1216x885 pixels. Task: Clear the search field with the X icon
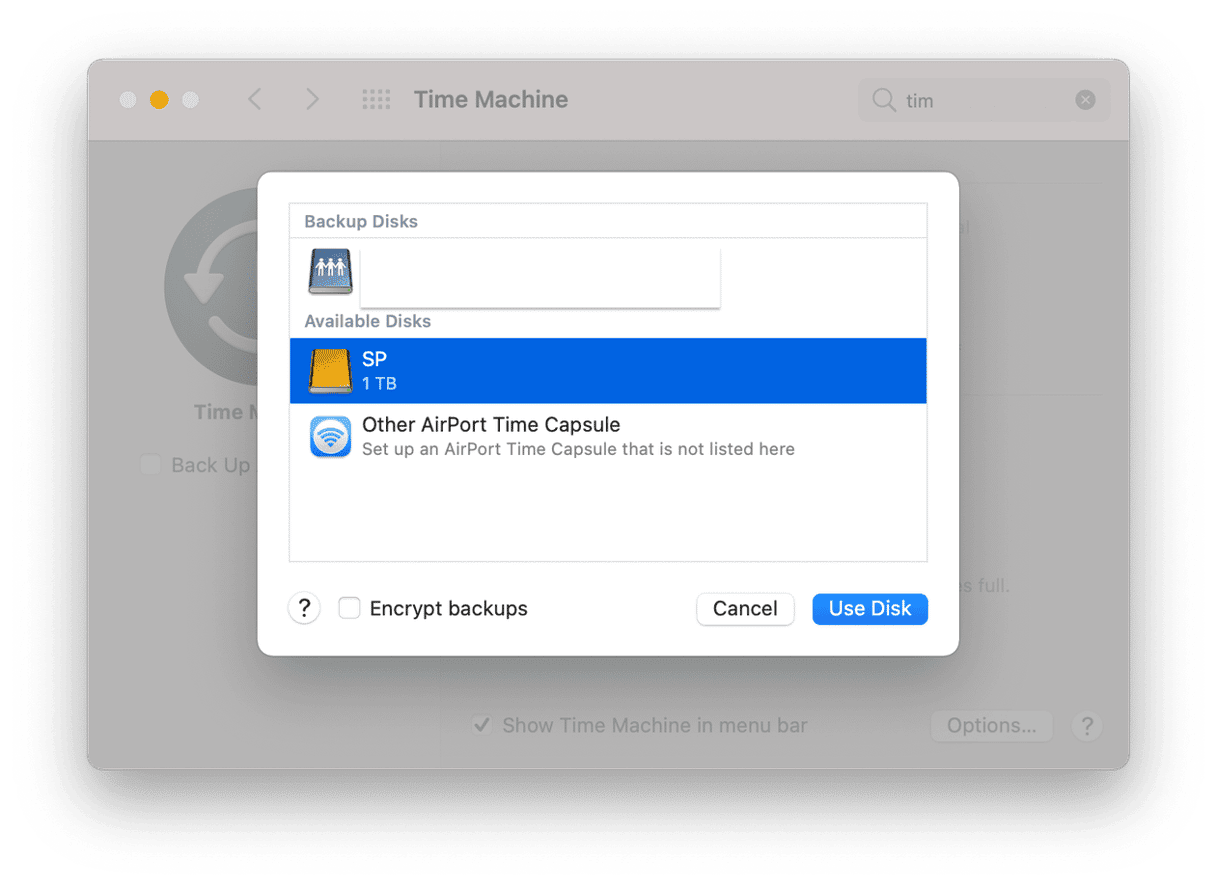coord(1085,100)
